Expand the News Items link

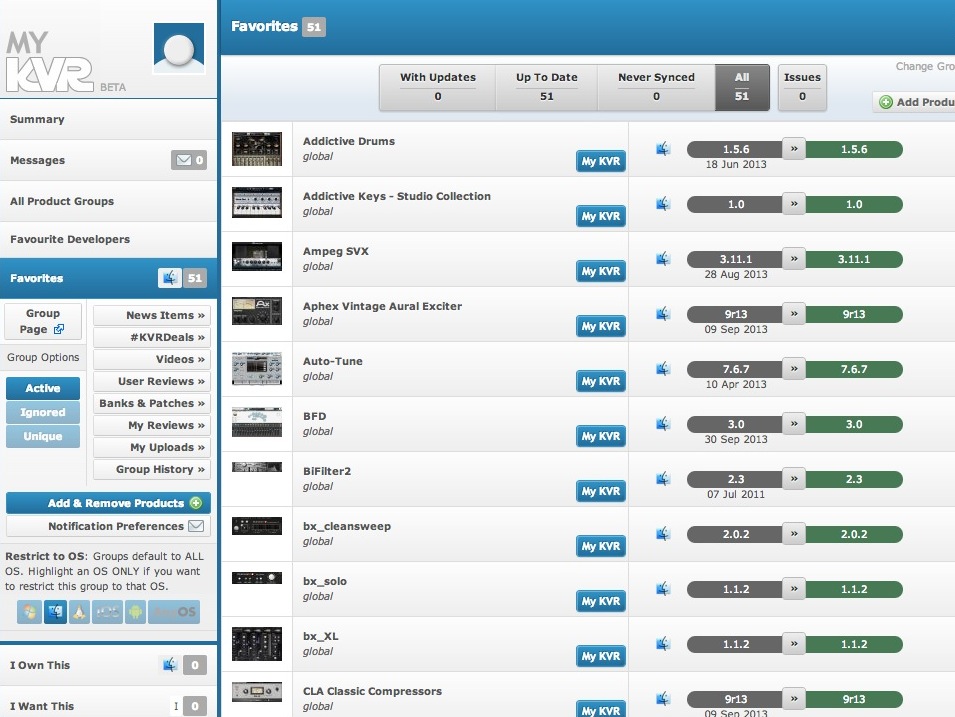click(x=152, y=315)
